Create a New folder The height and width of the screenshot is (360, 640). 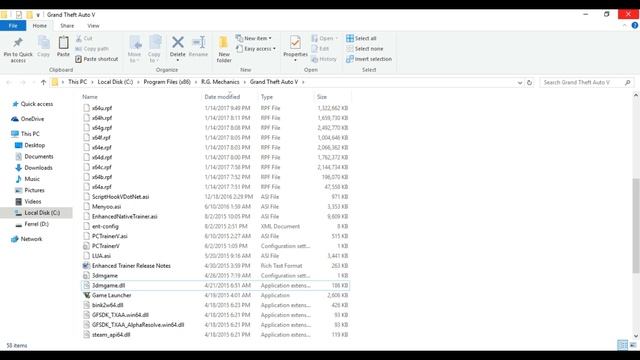[224, 49]
